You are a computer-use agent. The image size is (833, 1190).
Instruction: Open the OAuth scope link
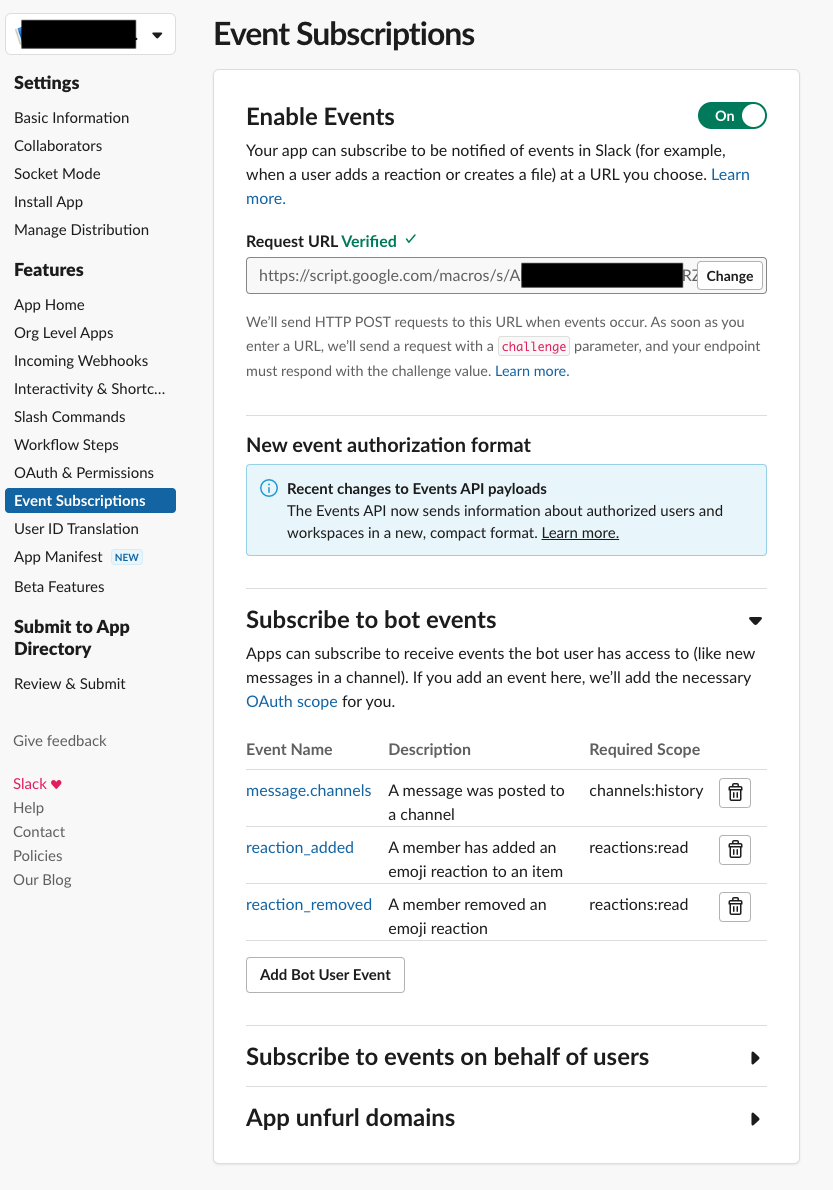(291, 701)
